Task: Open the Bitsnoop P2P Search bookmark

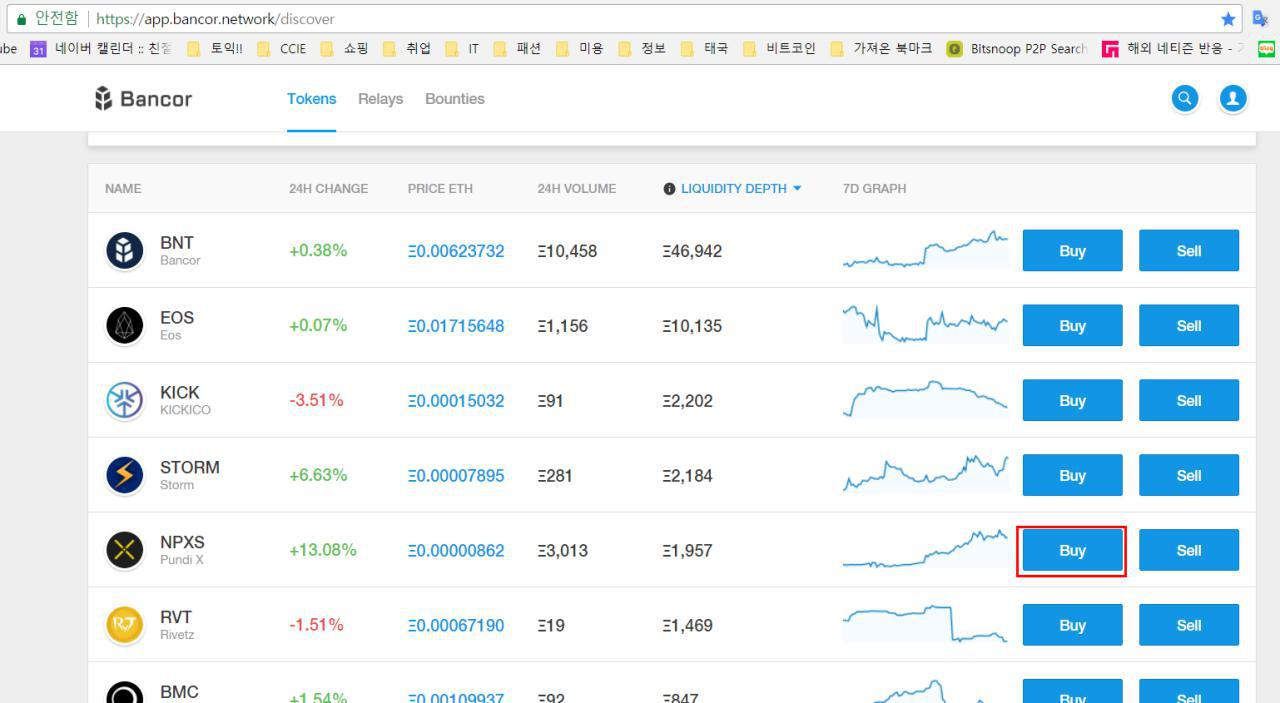Action: [x=1018, y=48]
